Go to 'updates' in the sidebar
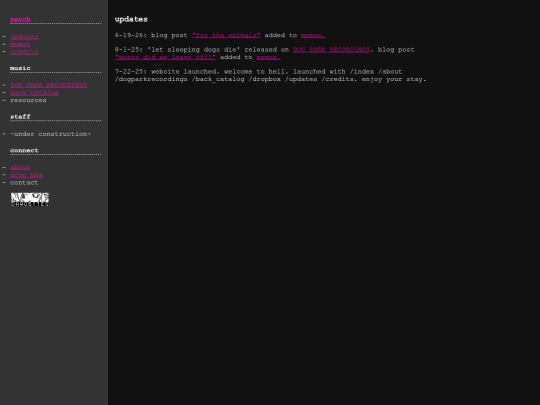This screenshot has width=540, height=405. 24,37
